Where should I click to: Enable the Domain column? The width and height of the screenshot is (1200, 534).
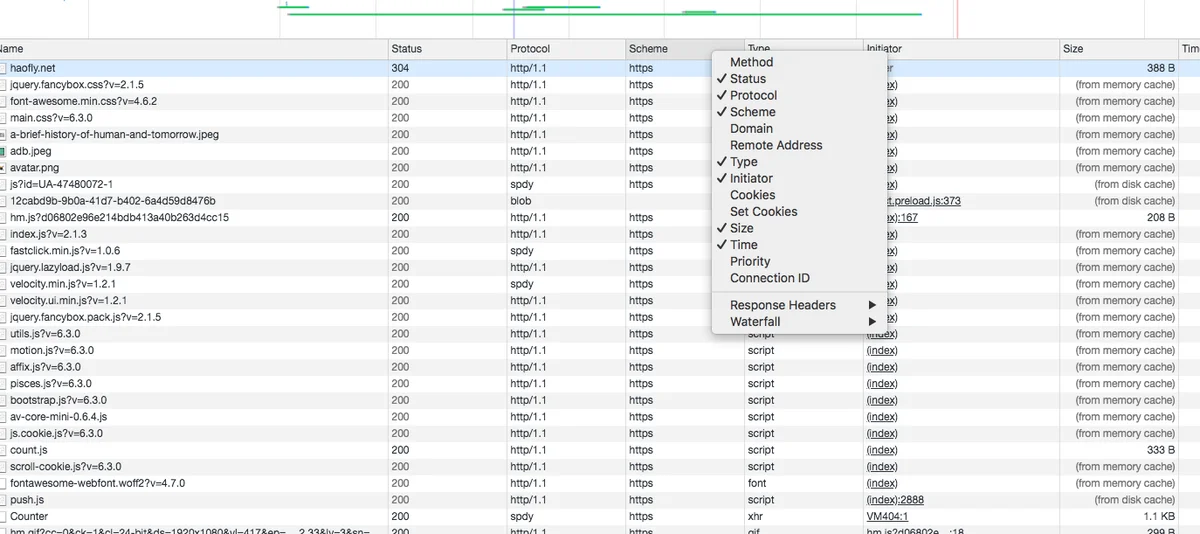751,129
